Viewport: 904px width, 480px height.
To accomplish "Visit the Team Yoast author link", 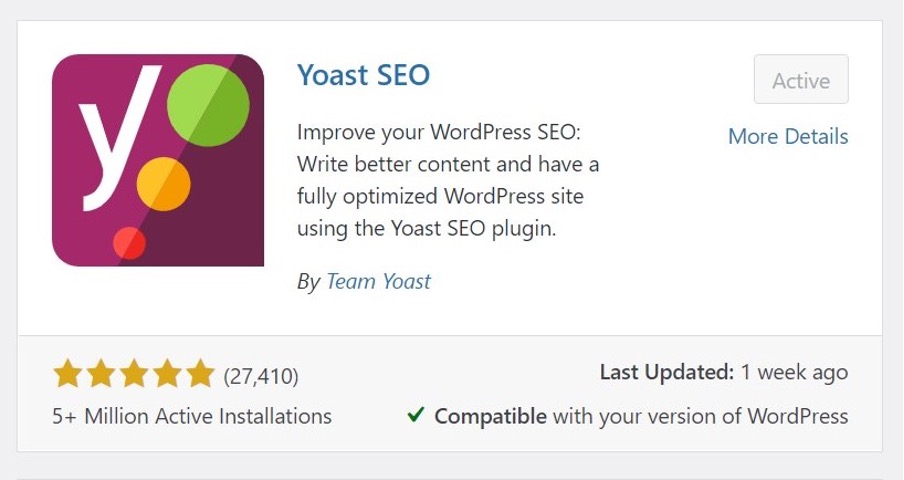I will (378, 282).
